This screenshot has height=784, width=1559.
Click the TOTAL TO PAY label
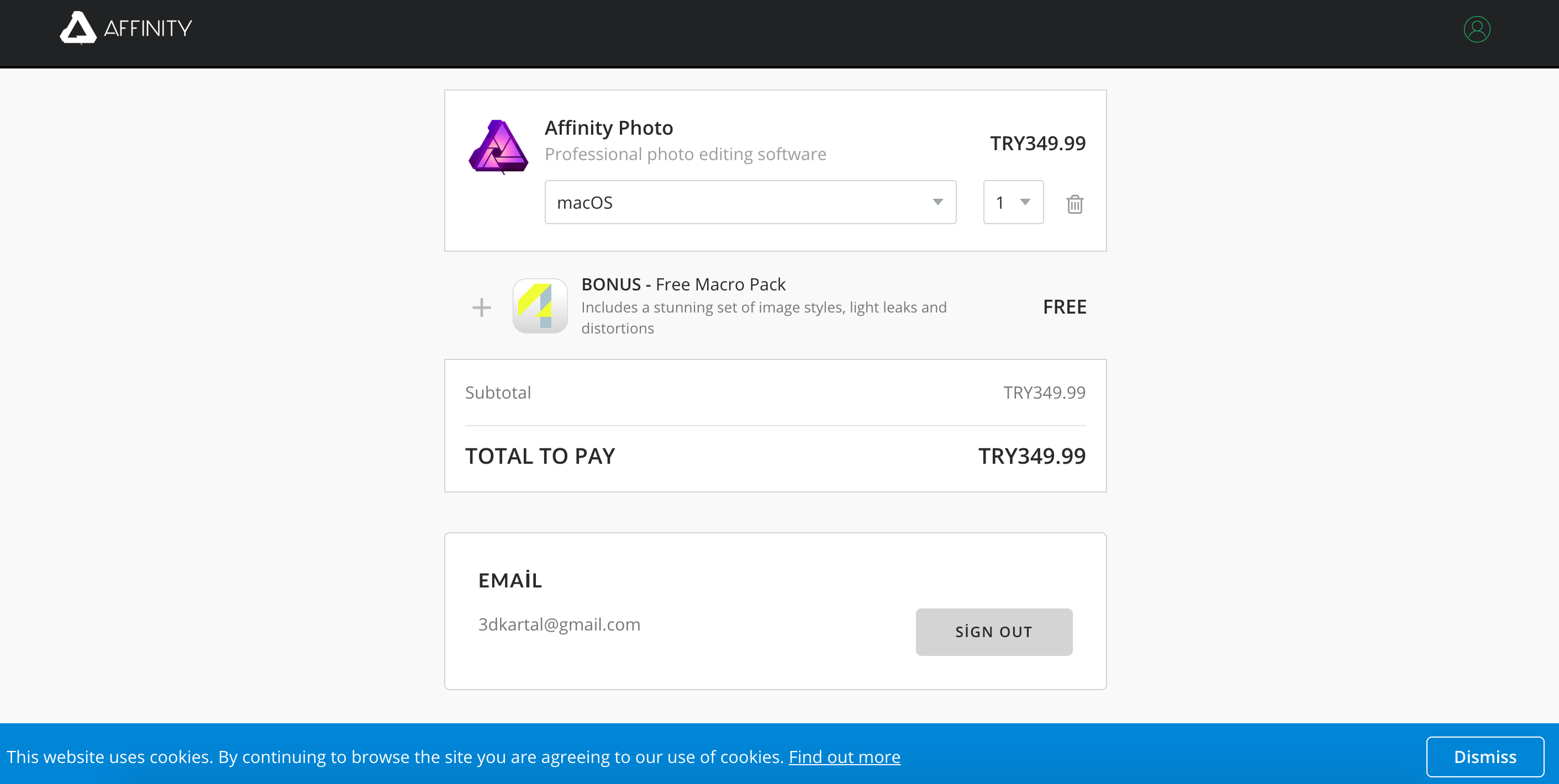540,456
